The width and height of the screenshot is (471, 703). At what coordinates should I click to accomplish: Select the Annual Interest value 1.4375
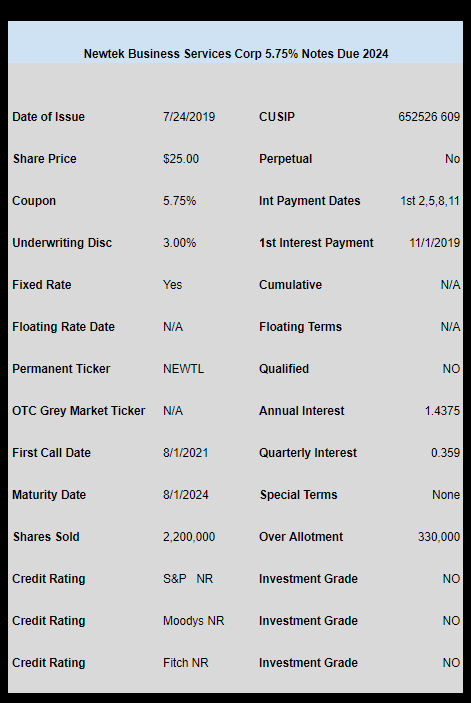[x=442, y=411]
